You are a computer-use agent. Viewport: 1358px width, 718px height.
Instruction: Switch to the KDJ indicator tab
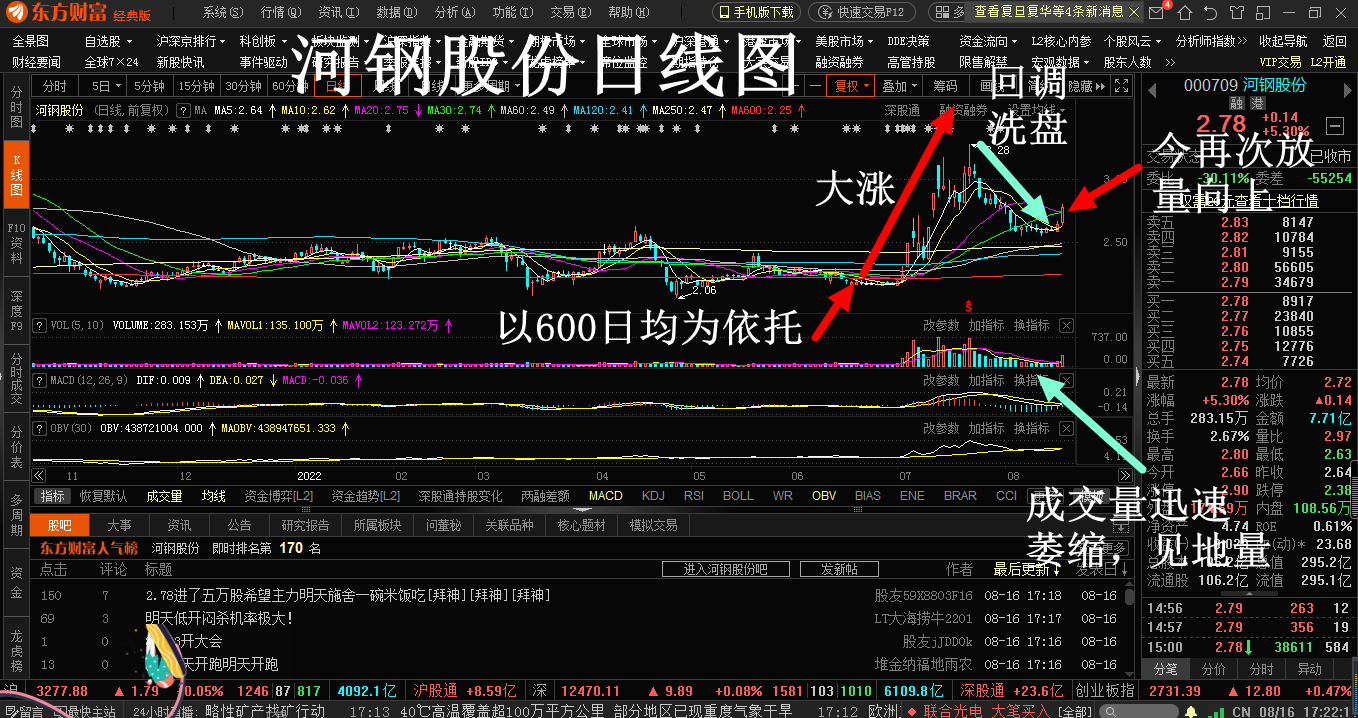pos(654,495)
